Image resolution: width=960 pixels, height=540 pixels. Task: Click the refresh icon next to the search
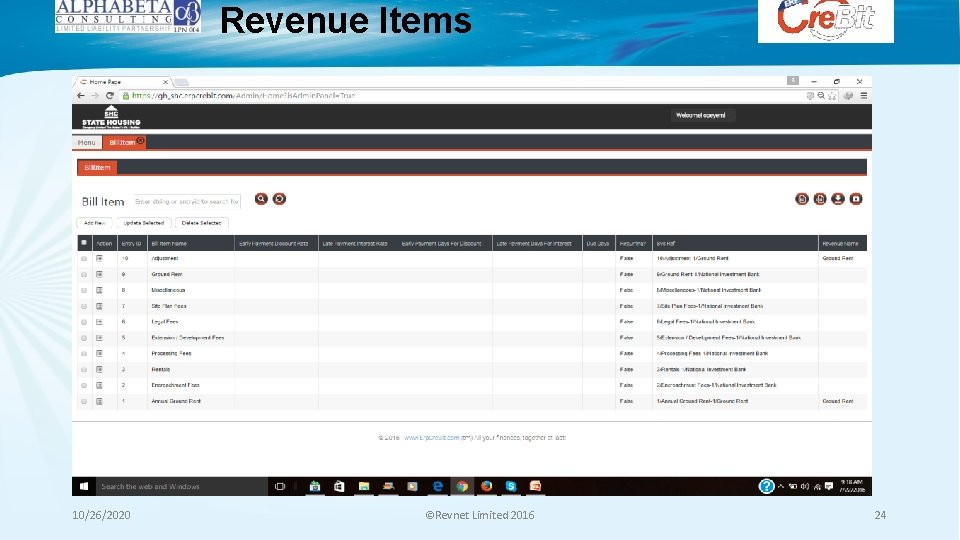pos(279,199)
